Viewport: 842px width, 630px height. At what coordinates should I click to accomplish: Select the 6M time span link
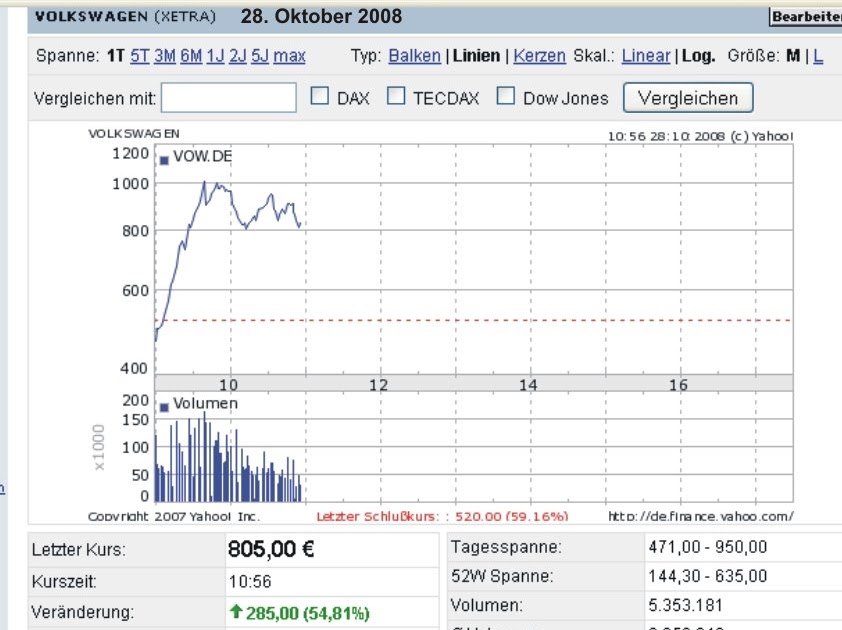pyautogui.click(x=191, y=55)
